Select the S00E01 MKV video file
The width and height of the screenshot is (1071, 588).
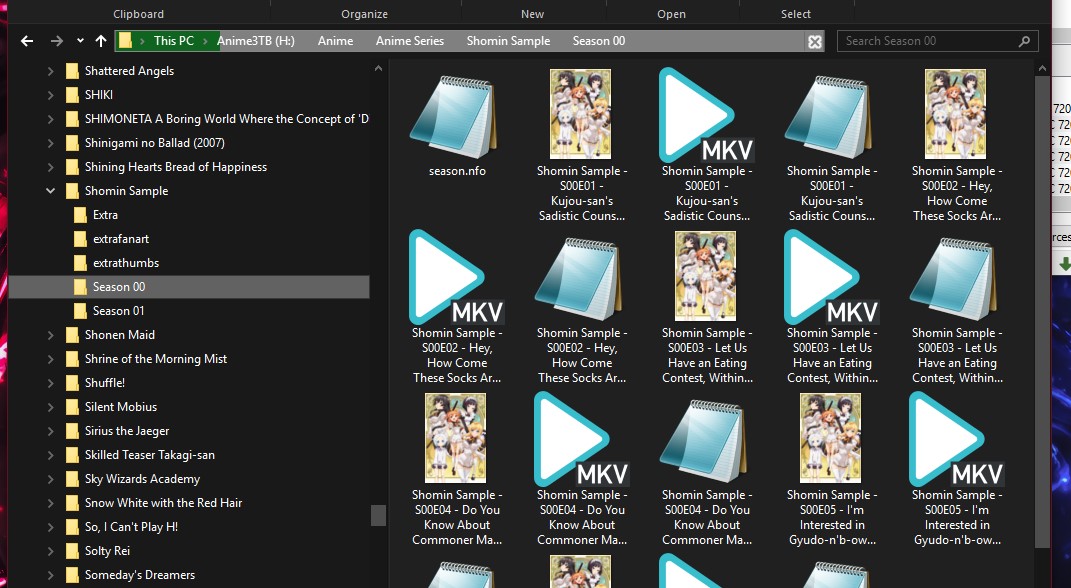coord(706,116)
